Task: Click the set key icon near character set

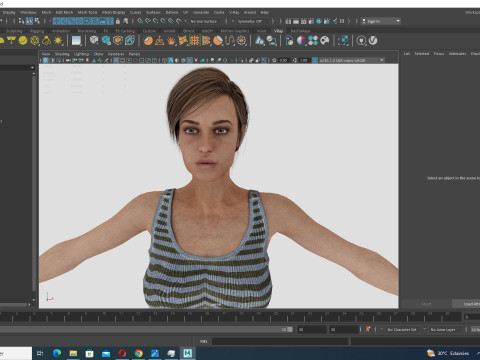Action: click(368, 329)
